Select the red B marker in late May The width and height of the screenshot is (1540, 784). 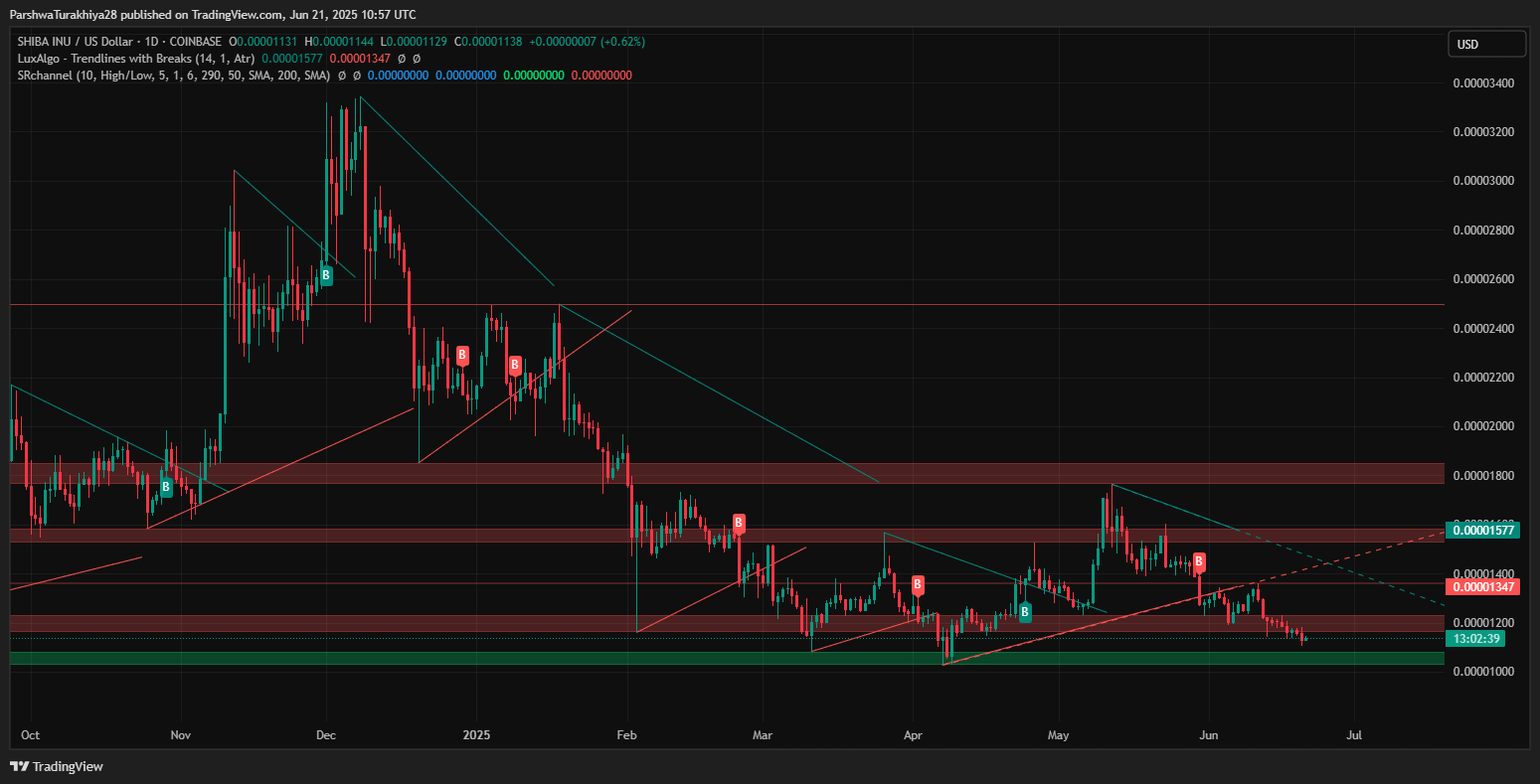(1200, 562)
